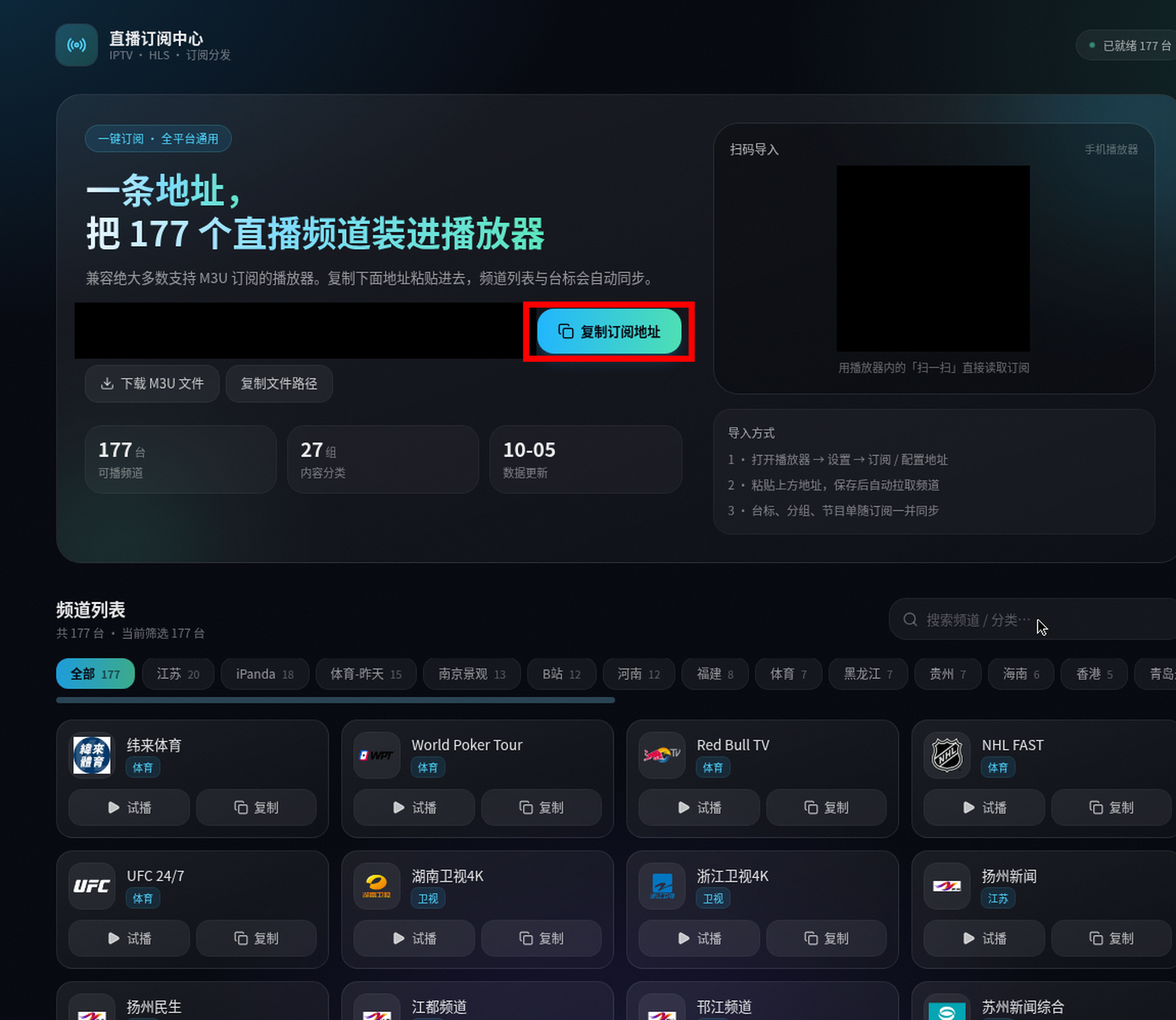Preview-play the 纬来体育 channel

[x=129, y=807]
